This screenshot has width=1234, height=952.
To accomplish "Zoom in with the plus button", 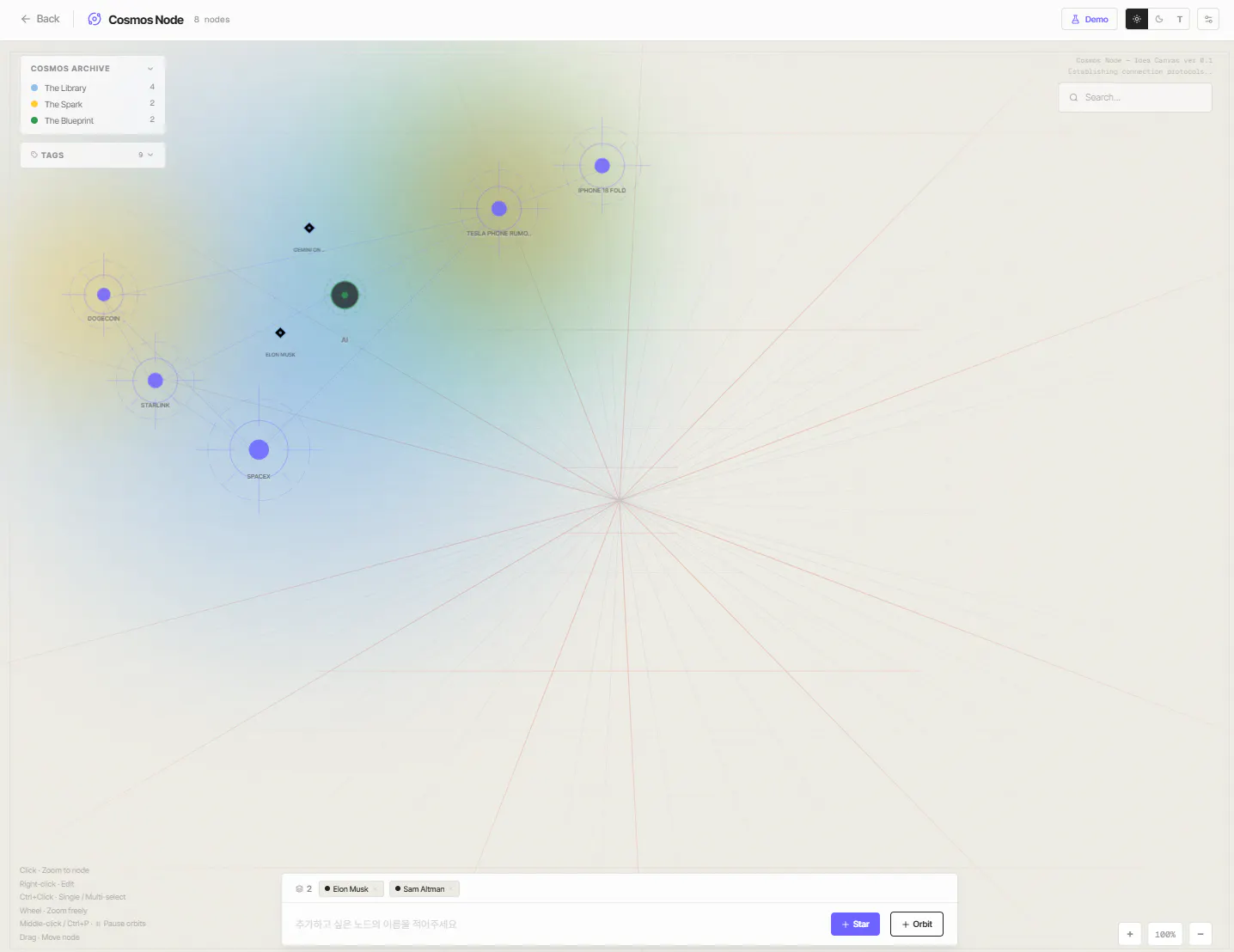I will click(x=1130, y=934).
